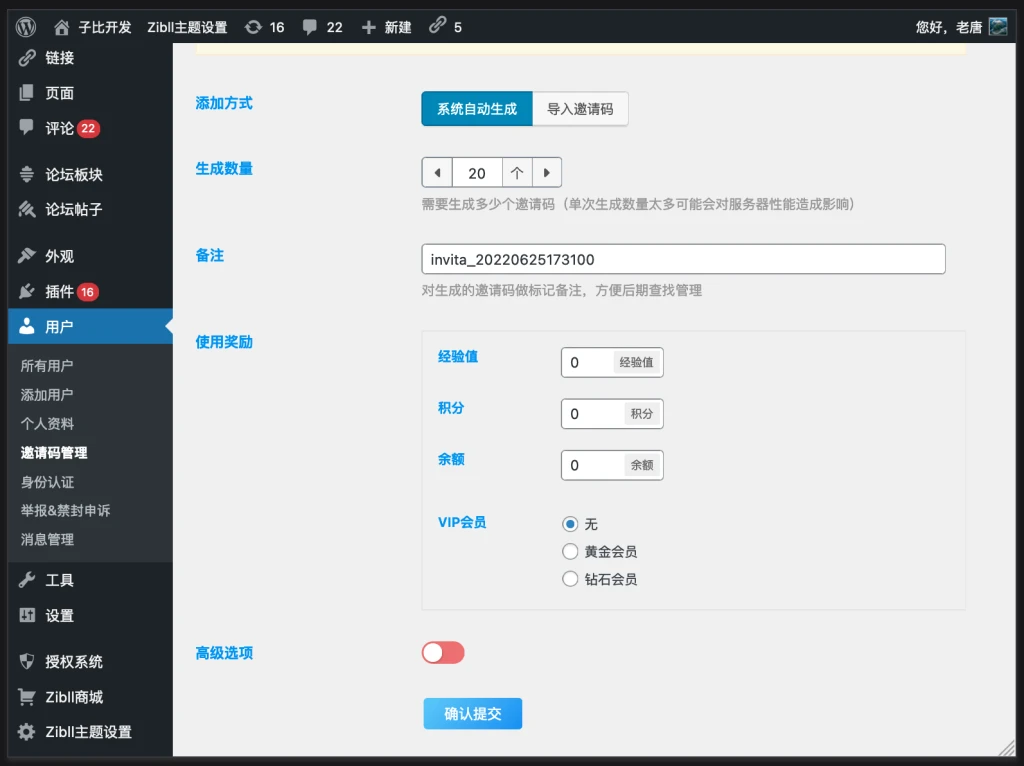Open the comments bubble icon in the top bar
Screen dimensions: 1024x766
tap(311, 27)
